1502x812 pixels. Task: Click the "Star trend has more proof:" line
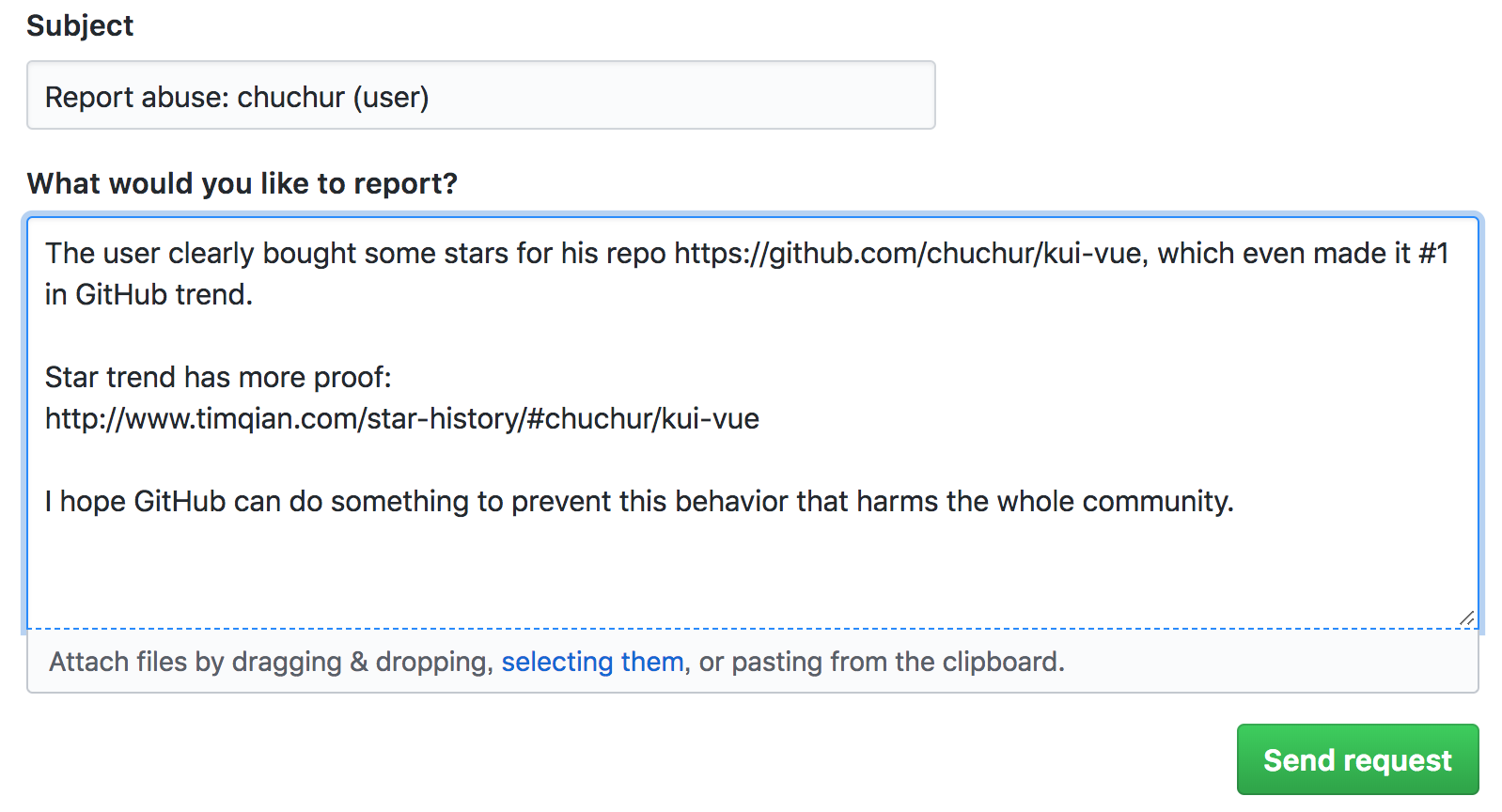click(x=218, y=377)
